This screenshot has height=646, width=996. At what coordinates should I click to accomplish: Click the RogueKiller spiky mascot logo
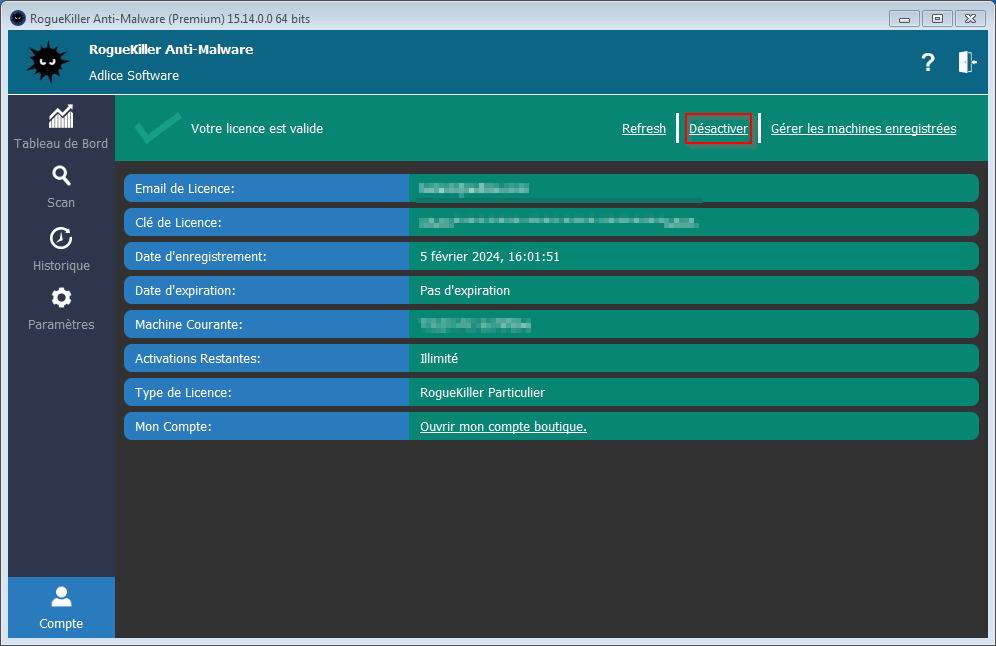click(x=47, y=63)
